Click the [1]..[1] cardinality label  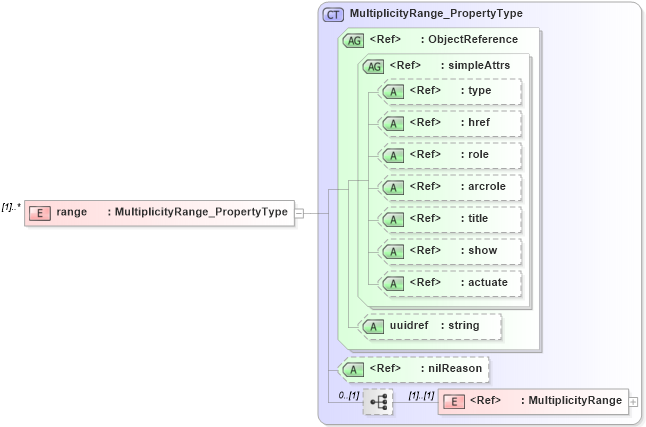(421, 395)
